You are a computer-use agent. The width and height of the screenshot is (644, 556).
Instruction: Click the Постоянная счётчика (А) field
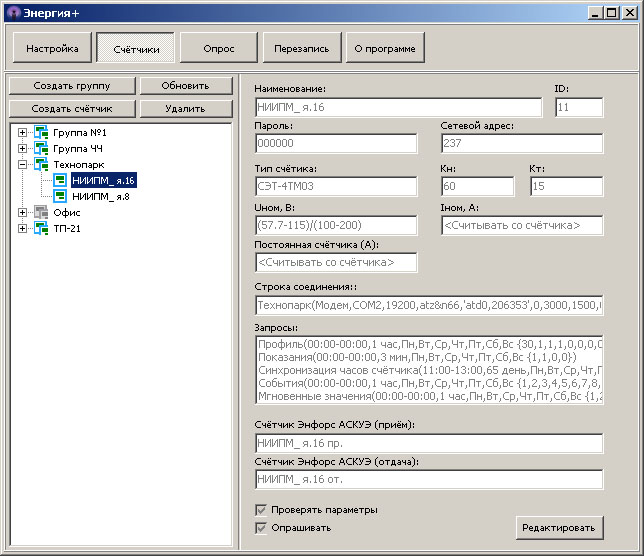click(336, 262)
